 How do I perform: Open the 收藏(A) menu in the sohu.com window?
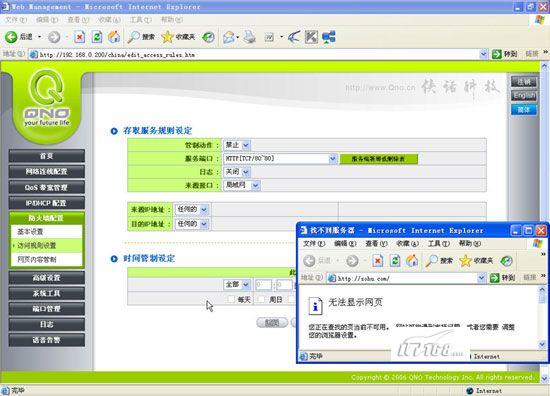click(408, 243)
